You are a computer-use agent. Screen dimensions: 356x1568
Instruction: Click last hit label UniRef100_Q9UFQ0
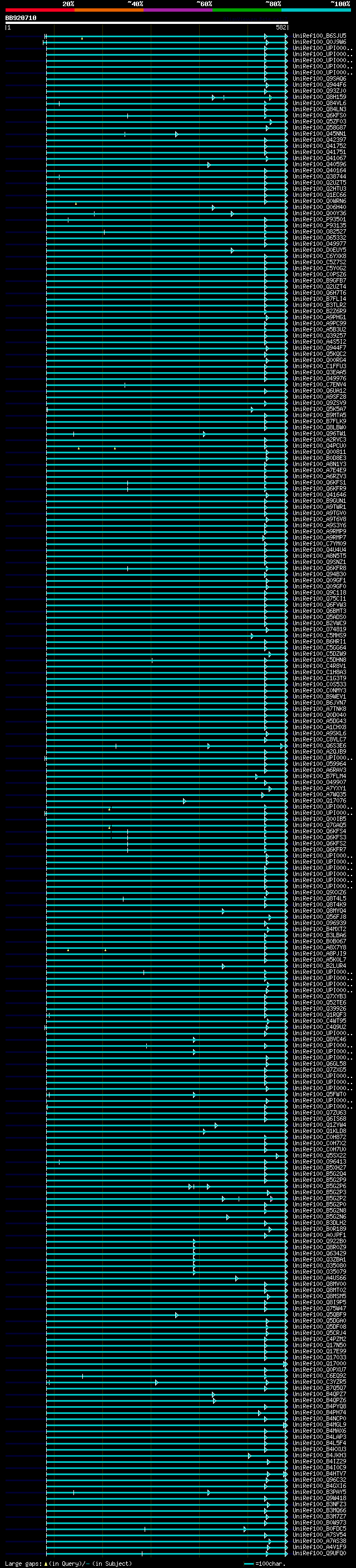click(x=319, y=1554)
